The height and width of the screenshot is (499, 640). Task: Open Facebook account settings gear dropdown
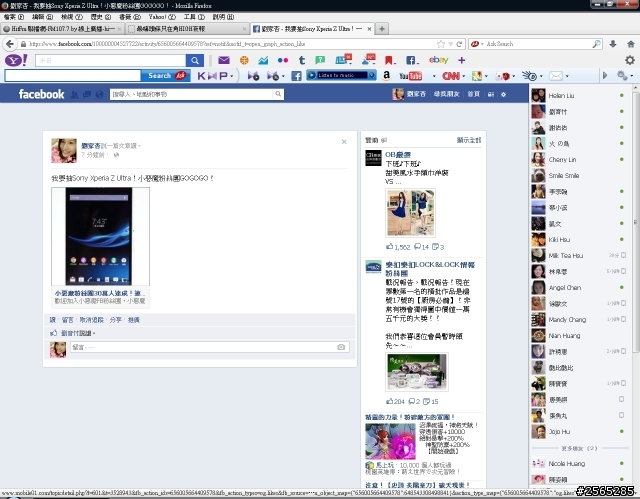pyautogui.click(x=504, y=94)
